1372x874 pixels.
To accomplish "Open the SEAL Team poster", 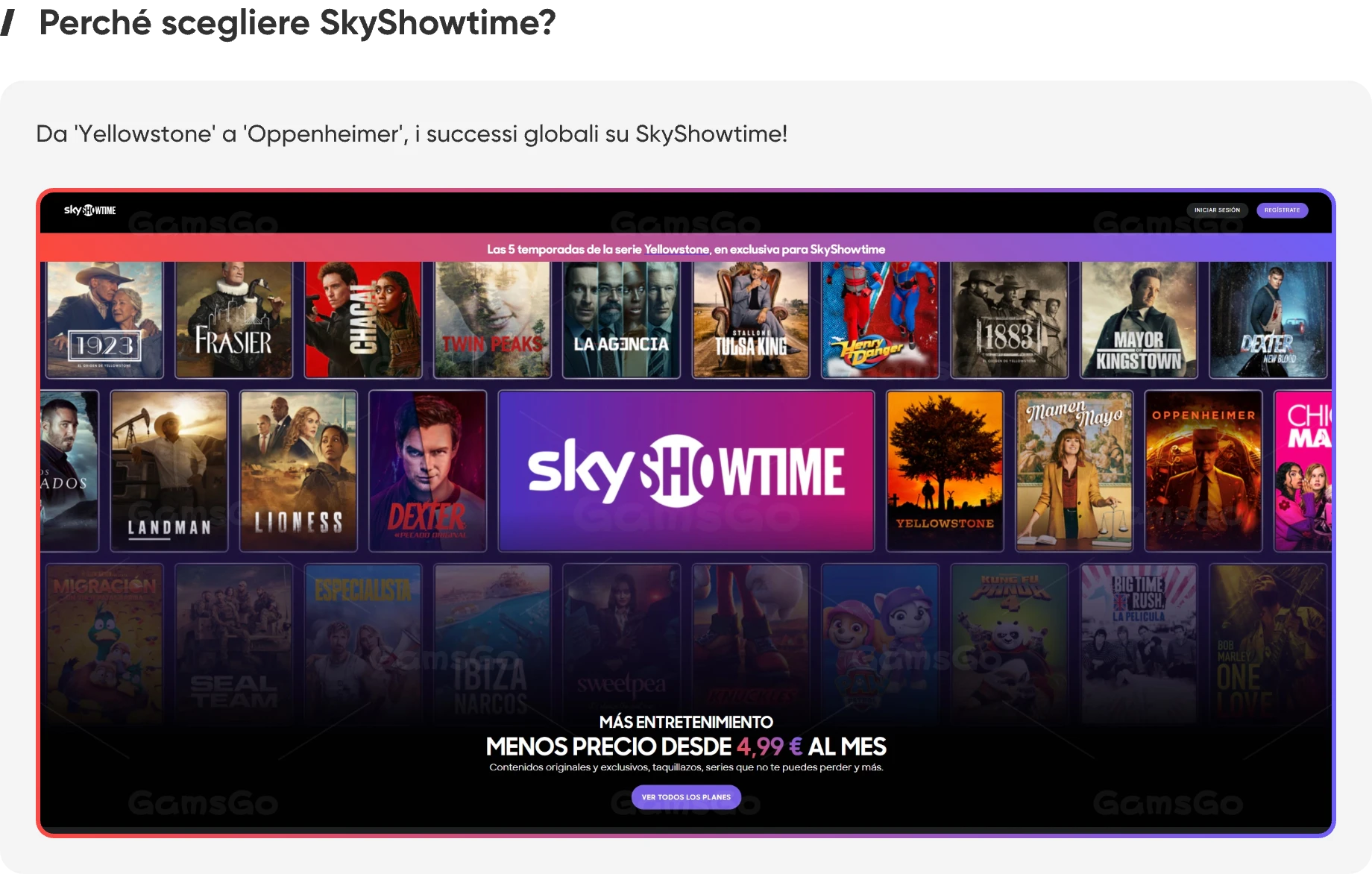I will click(x=233, y=643).
